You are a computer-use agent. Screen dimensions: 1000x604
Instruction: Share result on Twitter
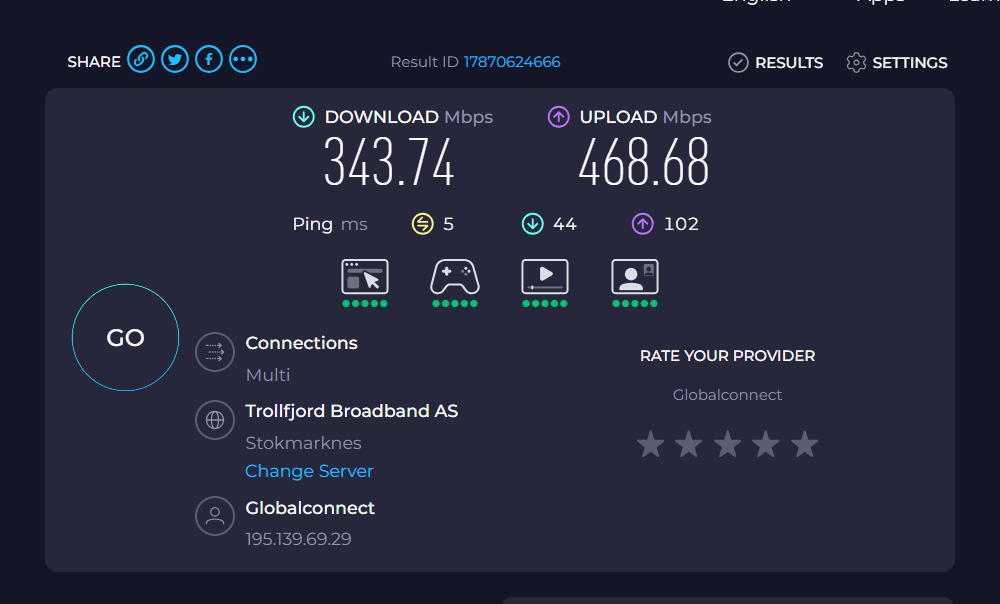[x=175, y=60]
